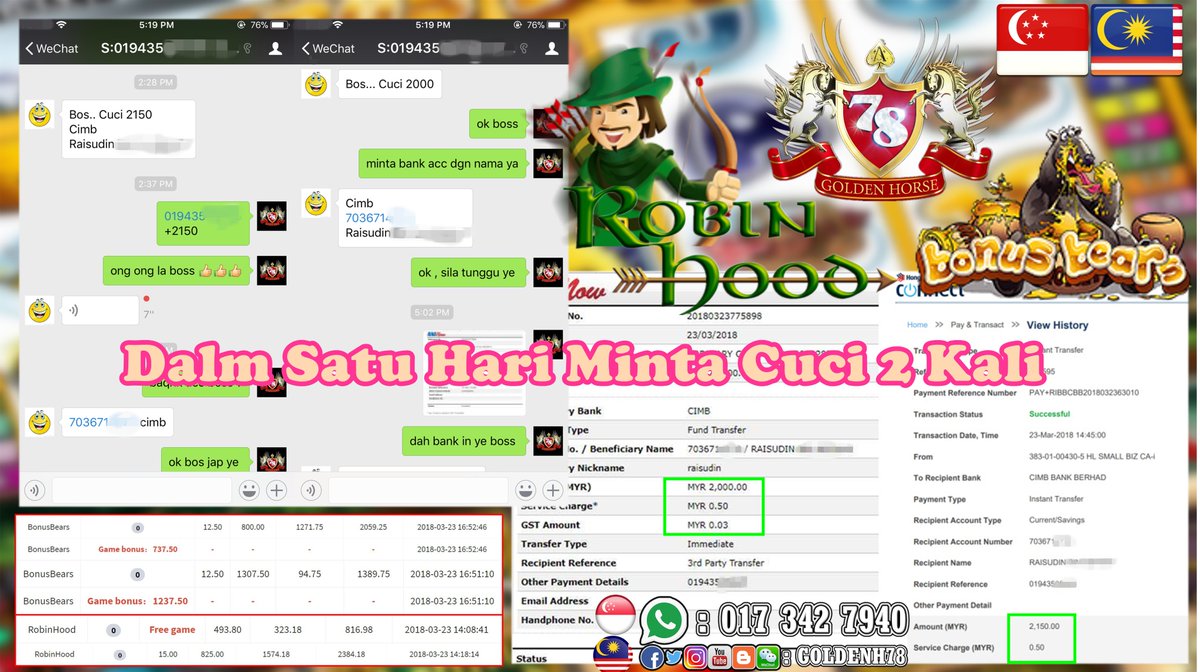
Task: Tap the emoji icon below 'dah bank in ye boss'
Action: pyautogui.click(x=525, y=490)
